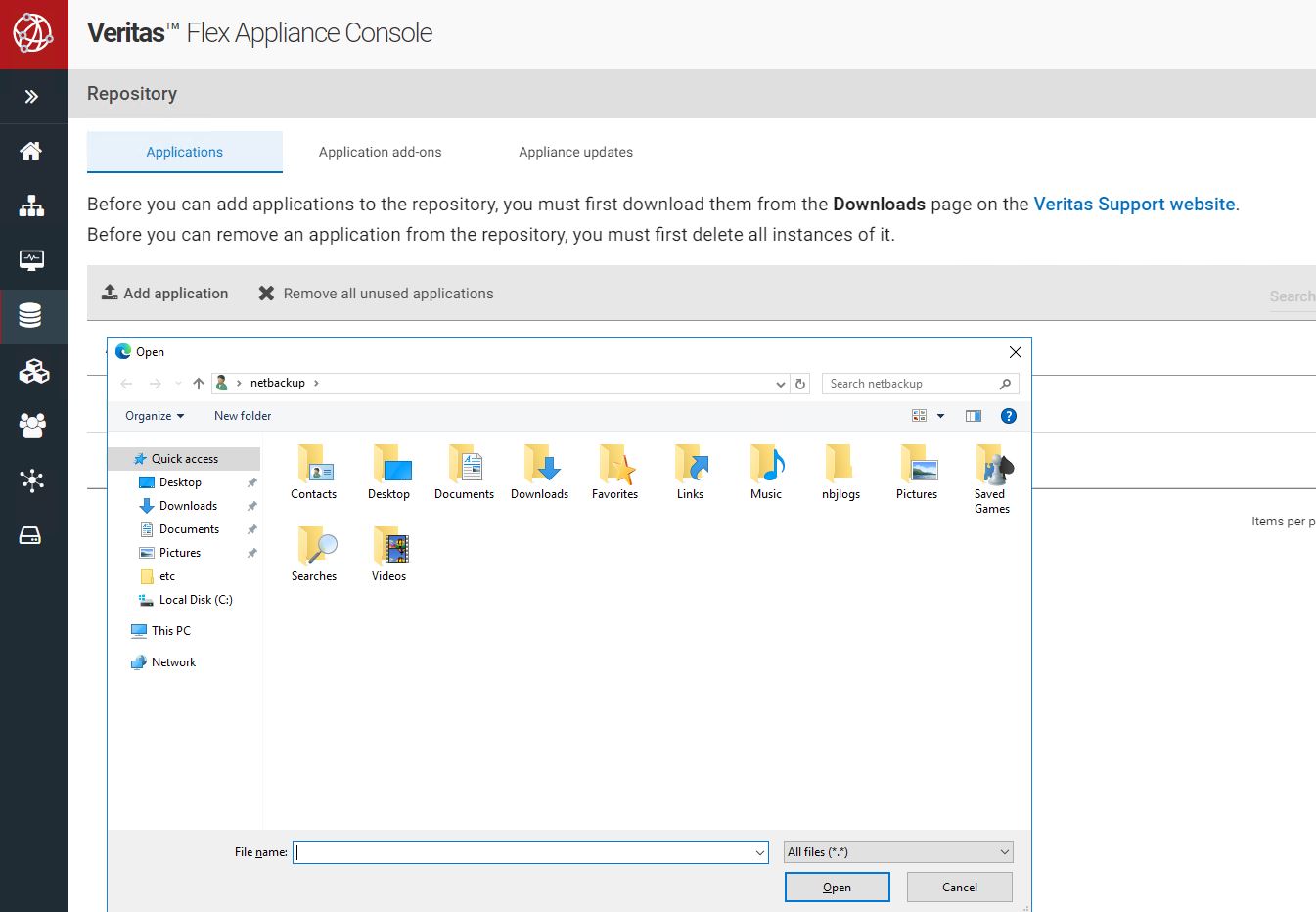The width and height of the screenshot is (1316, 912).
Task: Open the Veritas Support website link
Action: click(1134, 205)
